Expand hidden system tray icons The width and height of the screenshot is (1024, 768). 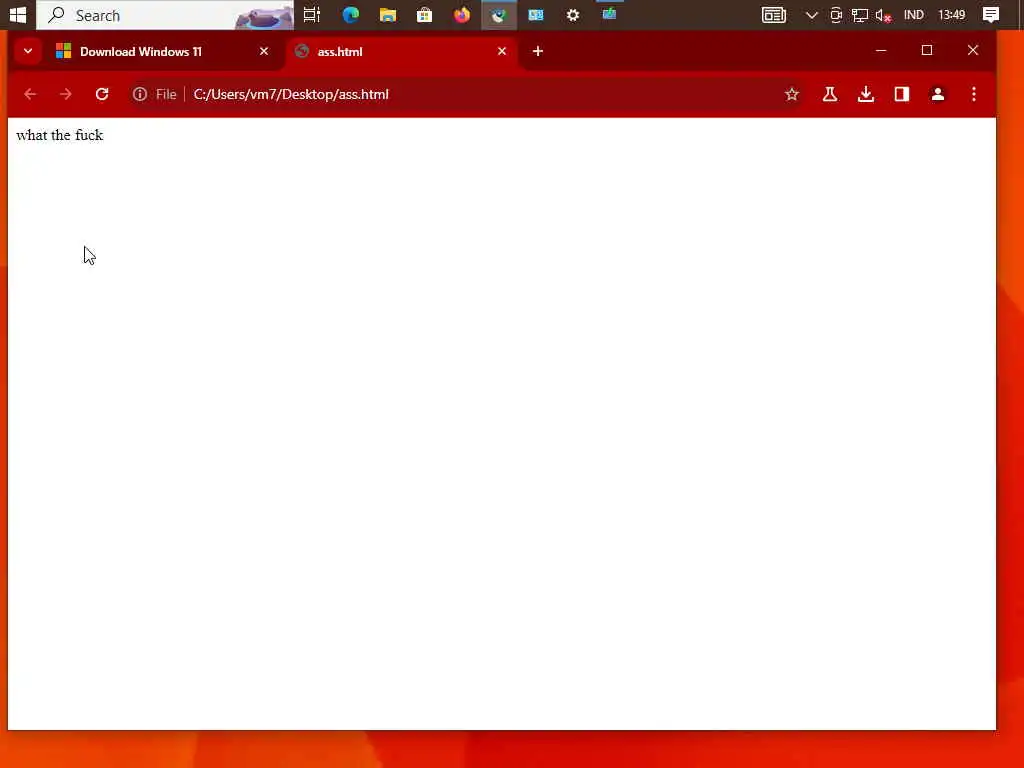point(812,15)
